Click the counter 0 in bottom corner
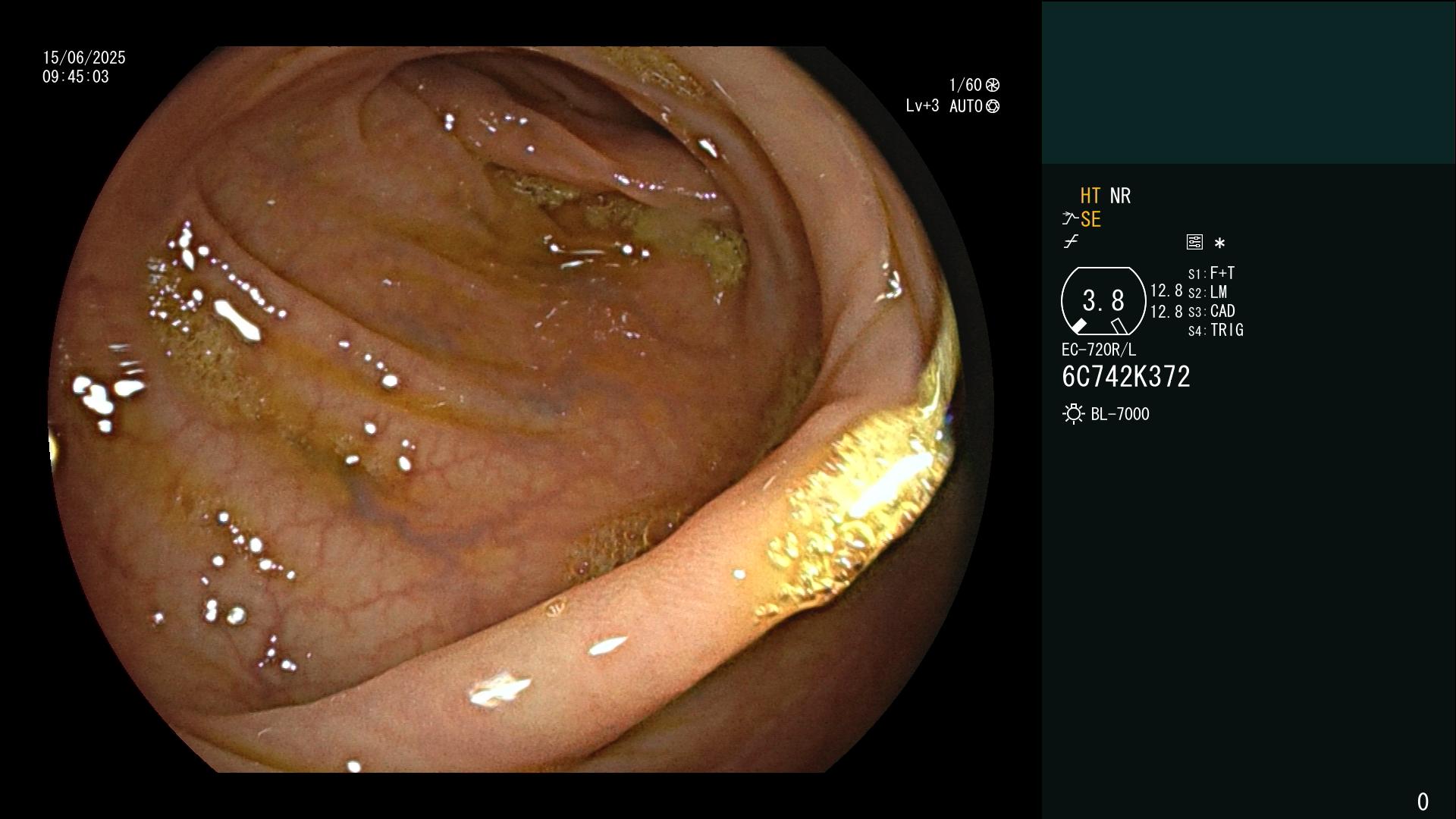This screenshot has width=1456, height=819. pos(1423,802)
